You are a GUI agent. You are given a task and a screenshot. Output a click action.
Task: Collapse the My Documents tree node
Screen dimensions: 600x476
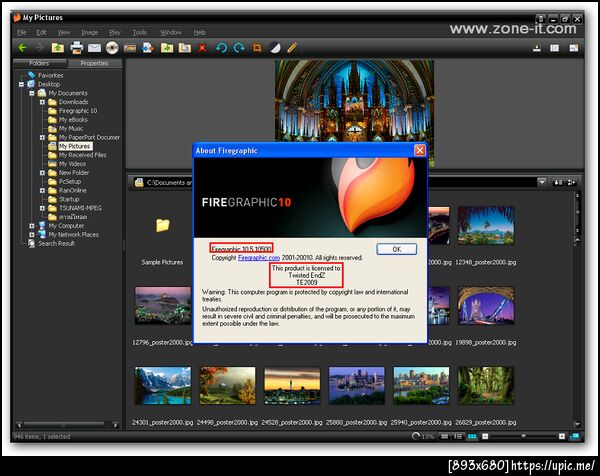[x=32, y=93]
